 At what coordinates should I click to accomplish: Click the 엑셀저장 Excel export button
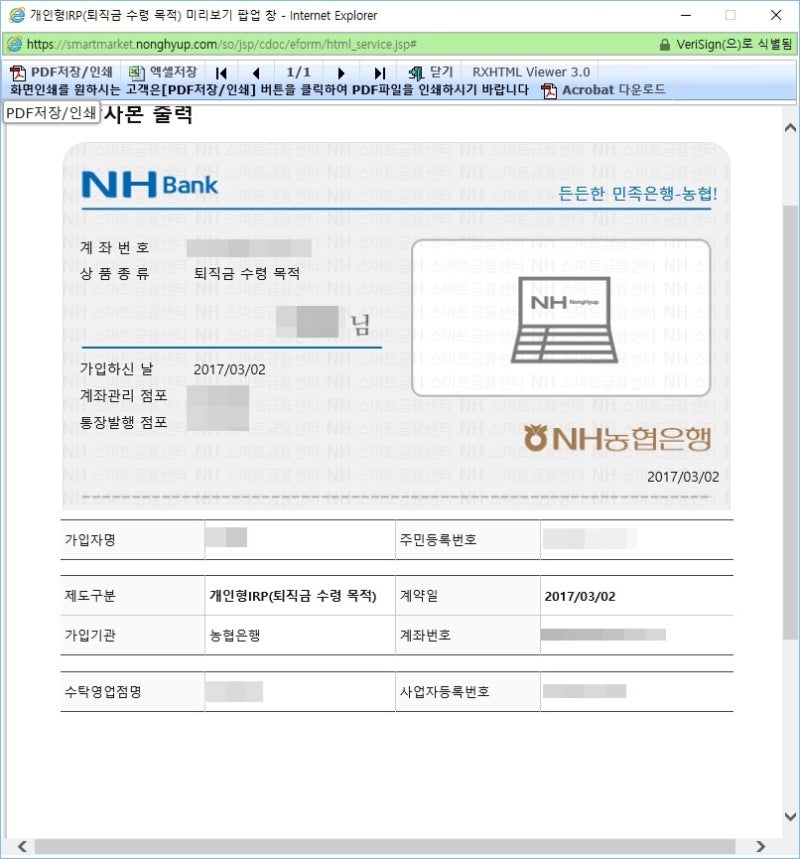tap(163, 72)
